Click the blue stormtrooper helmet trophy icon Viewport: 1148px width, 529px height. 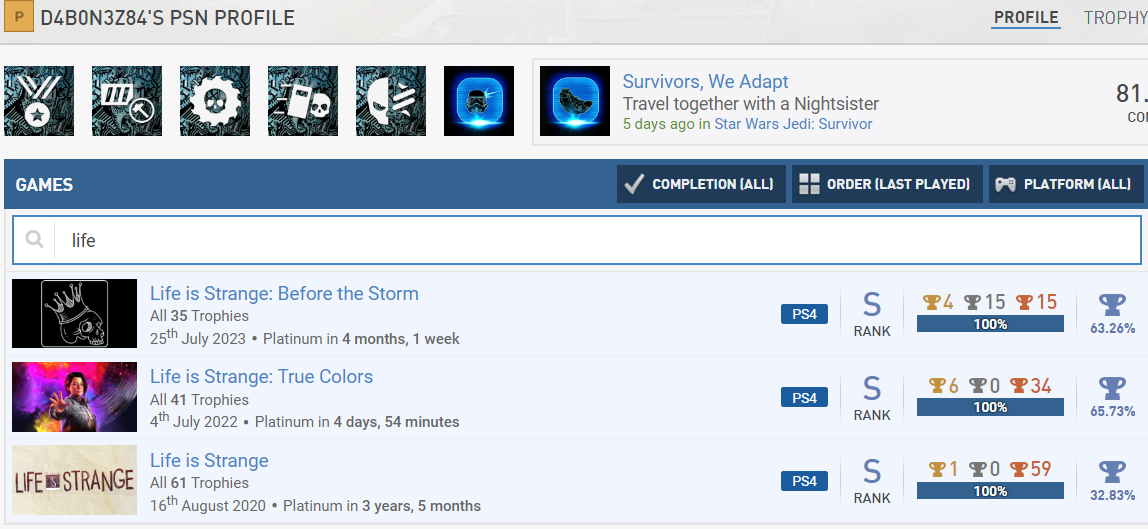click(479, 101)
